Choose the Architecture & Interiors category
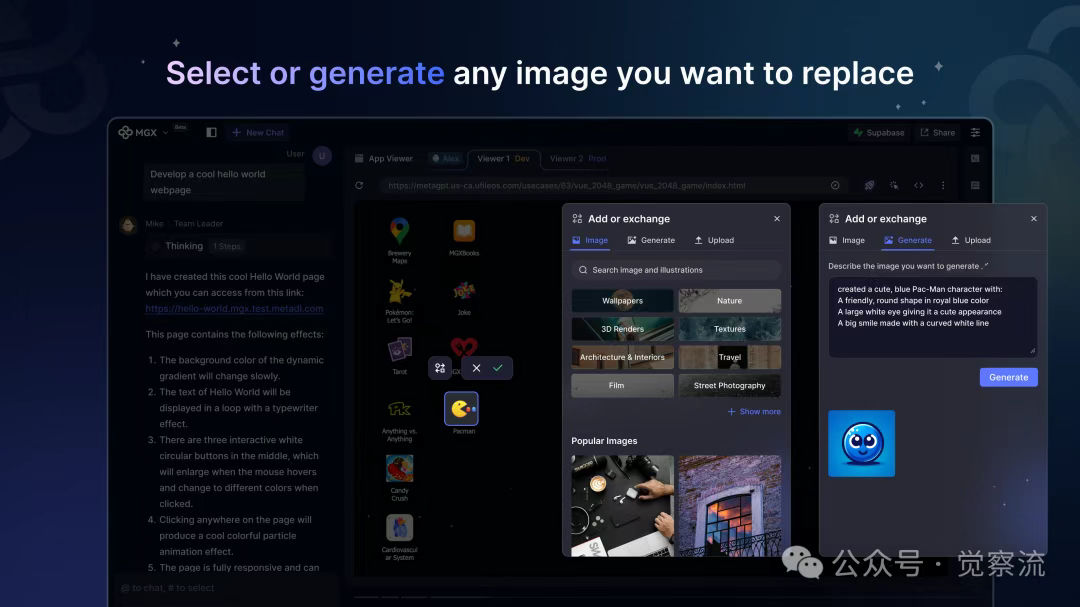This screenshot has height=607, width=1080. (x=623, y=357)
